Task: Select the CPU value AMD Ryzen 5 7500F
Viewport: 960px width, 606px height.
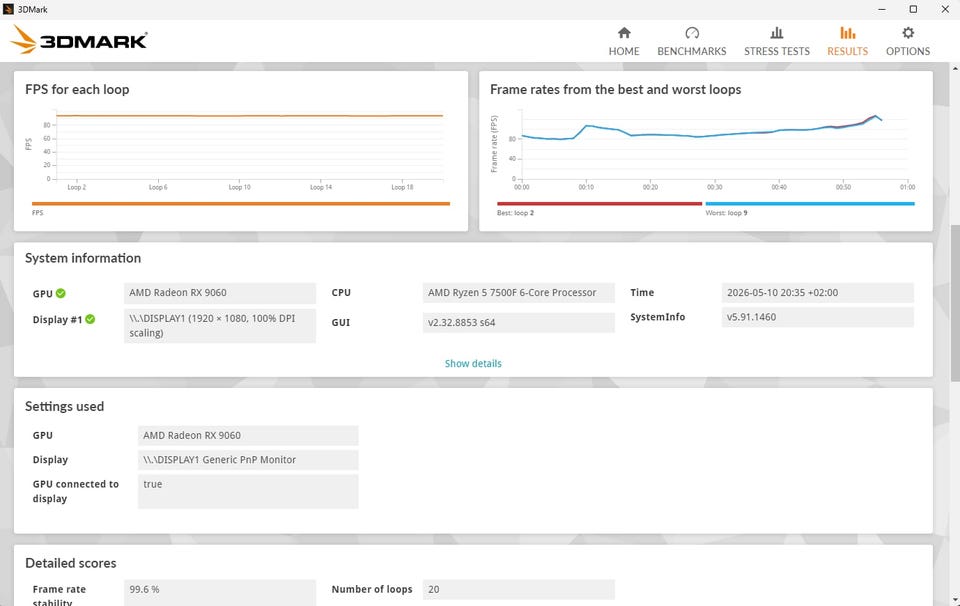Action: (519, 293)
